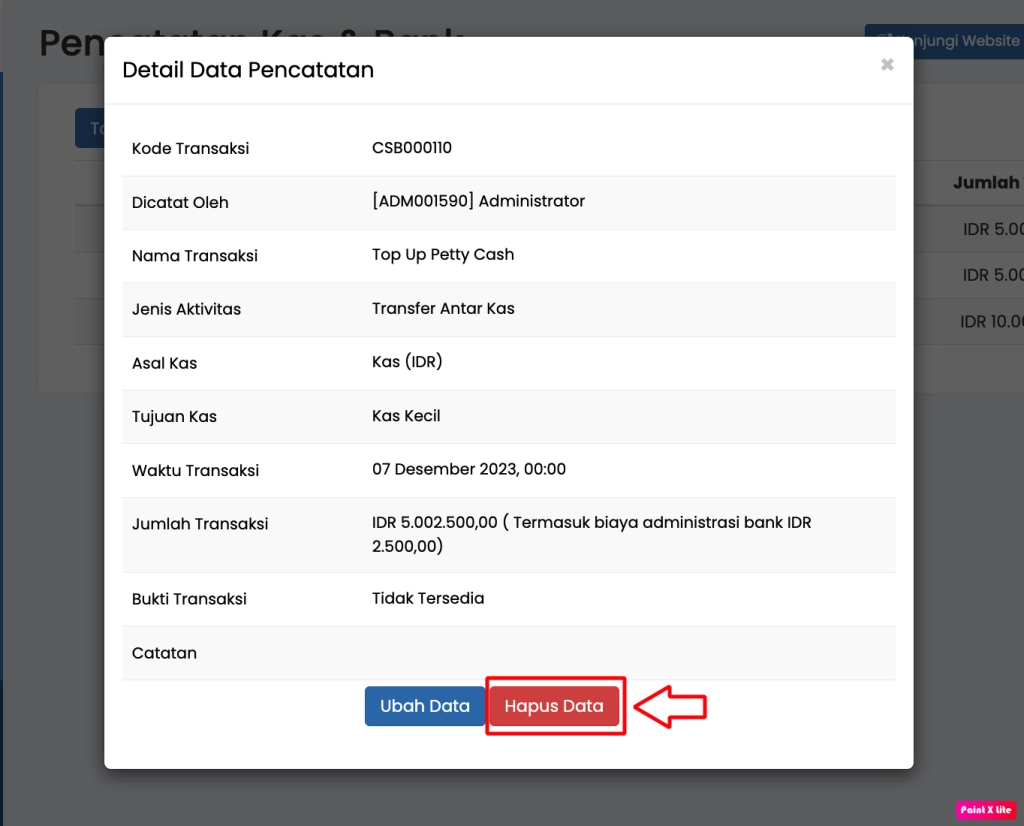Select the 07 Desember 2023, 00:00 timestamp

(x=469, y=469)
